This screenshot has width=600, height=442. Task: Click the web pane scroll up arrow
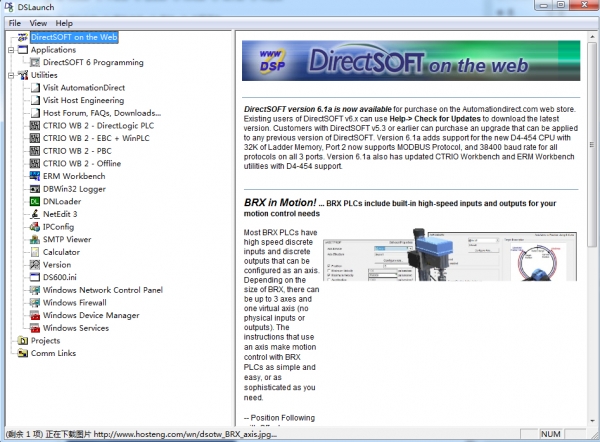tap(592, 36)
